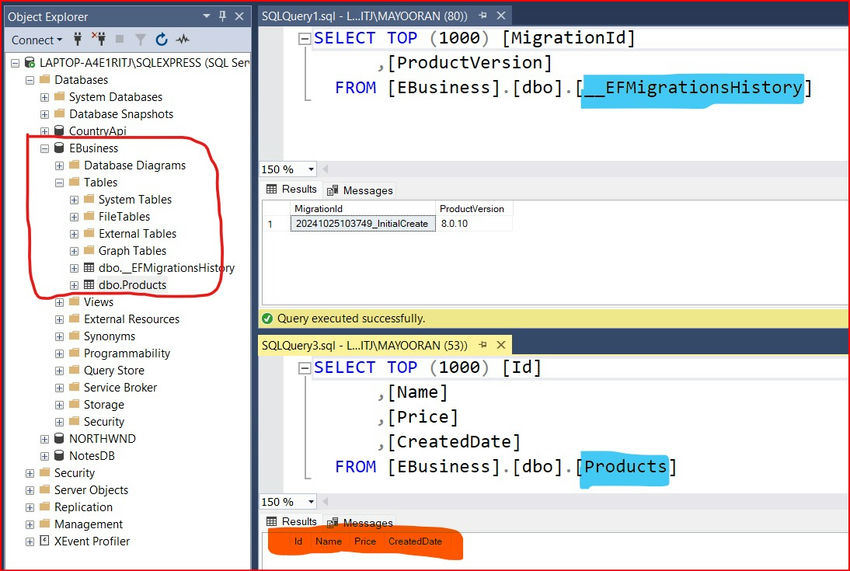
Task: Toggle auto-hide pin on Object Explorer panel
Action: point(220,17)
